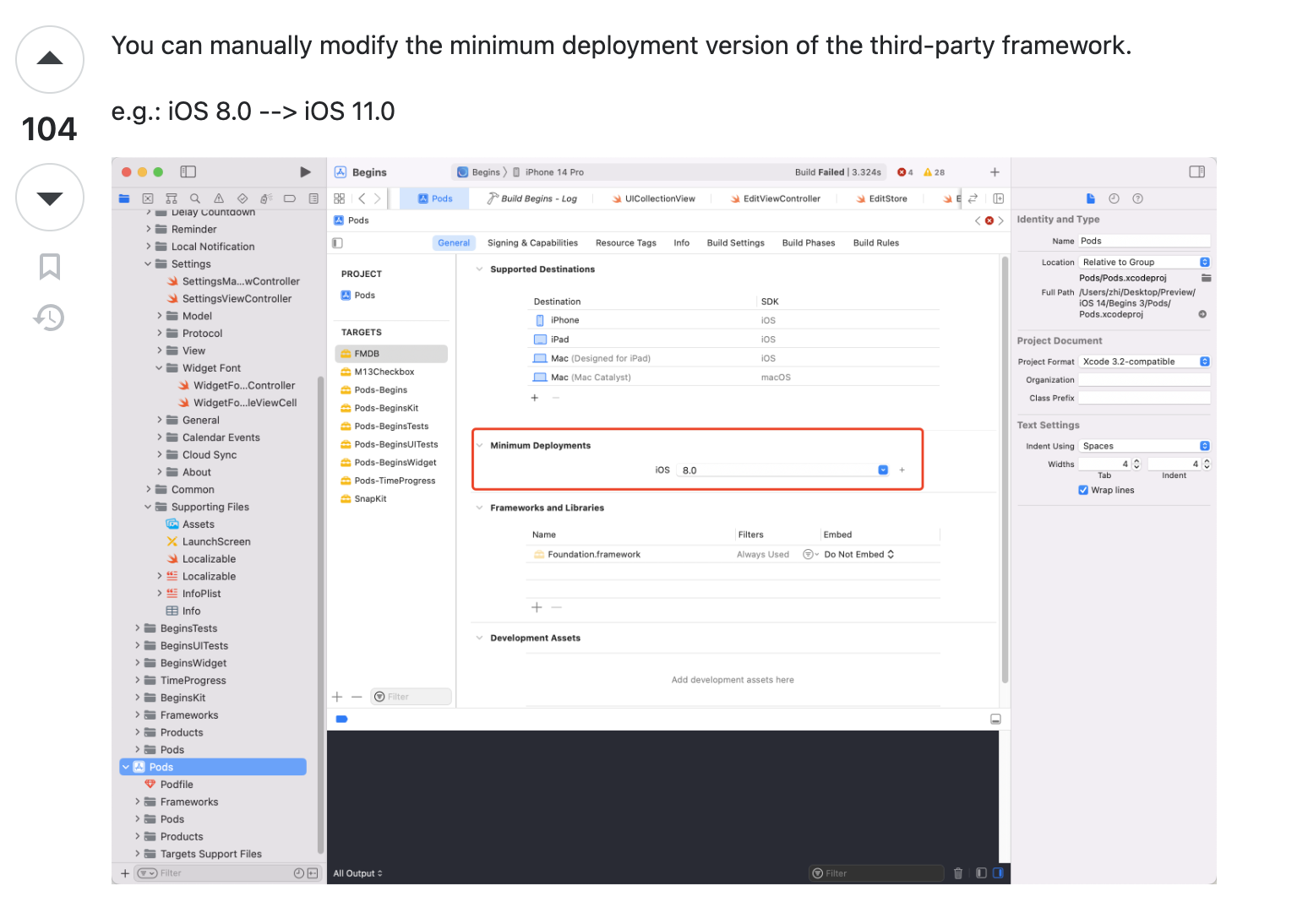
Task: Show the answer's activity history
Action: [49, 318]
